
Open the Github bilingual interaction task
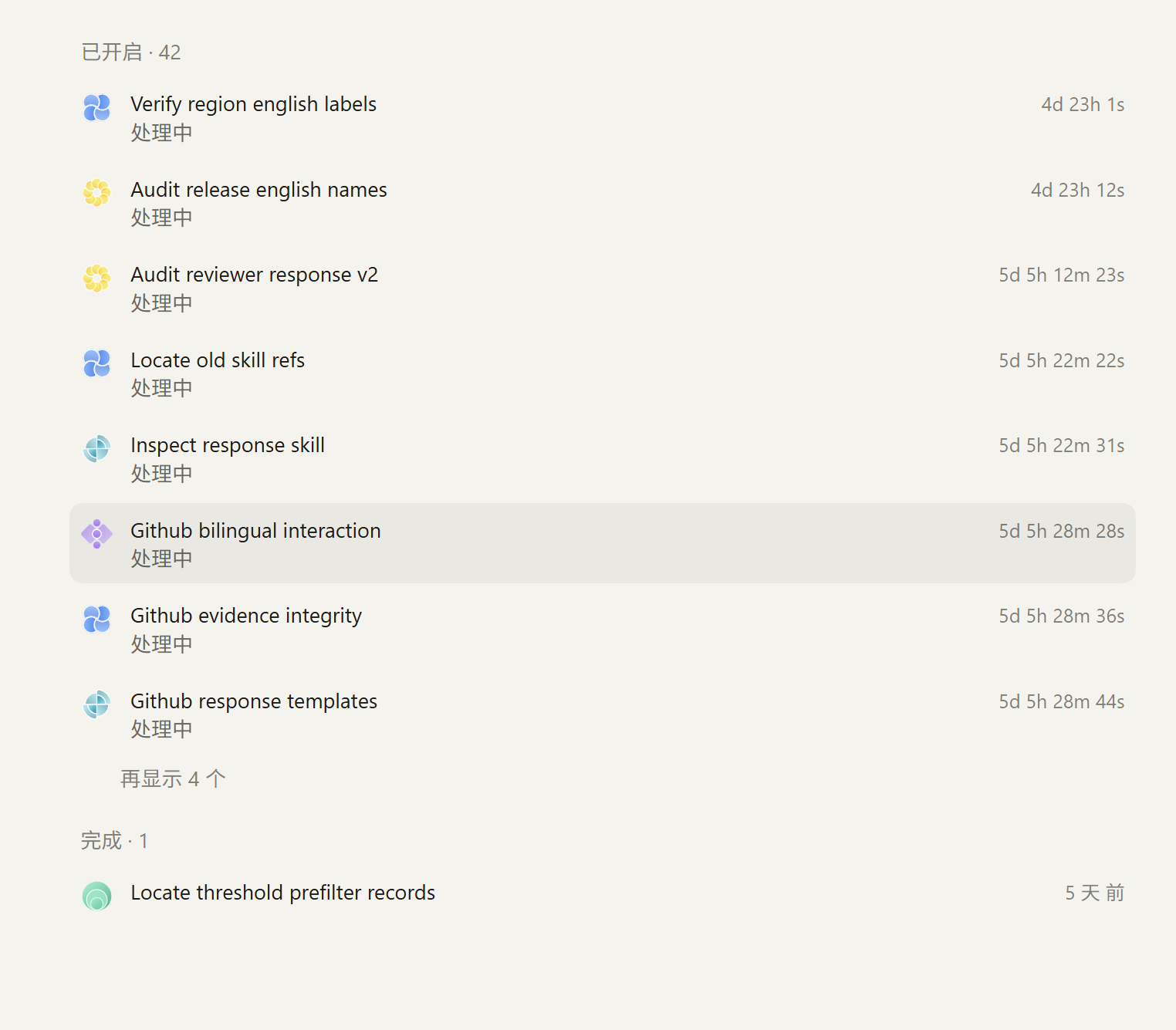point(603,543)
